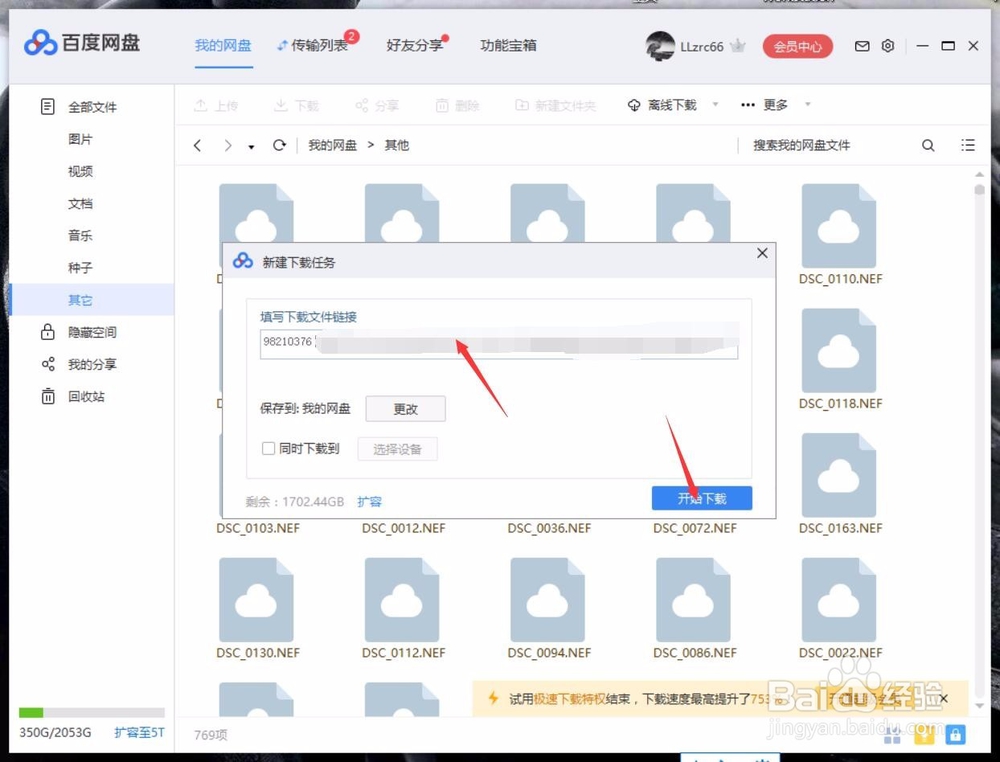The width and height of the screenshot is (1000, 762).
Task: Open hidden space with lock icon
Action: coord(78,332)
